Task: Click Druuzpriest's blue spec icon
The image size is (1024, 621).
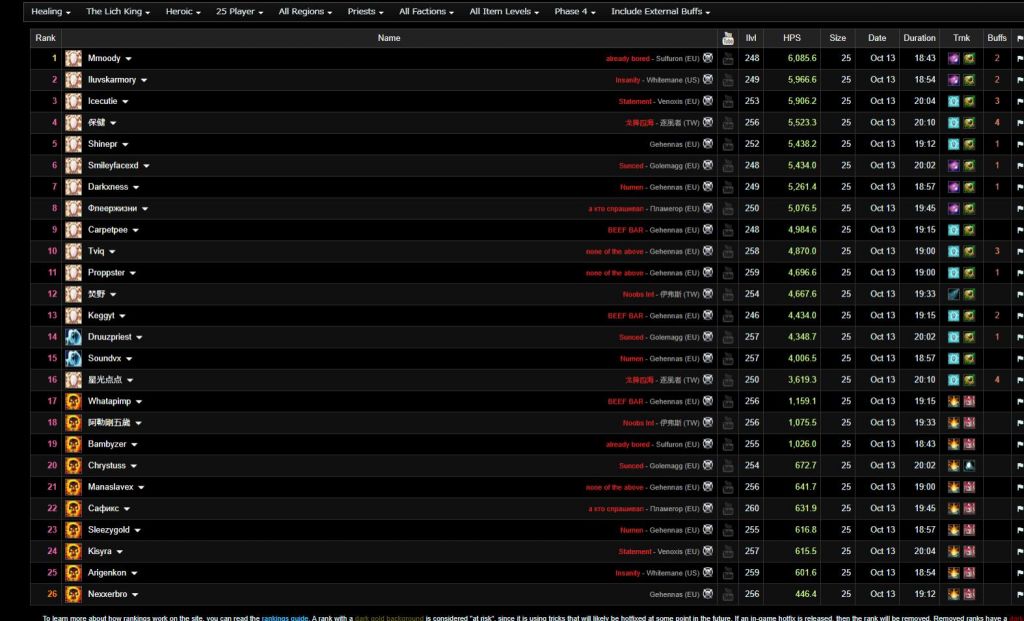Action: [73, 337]
